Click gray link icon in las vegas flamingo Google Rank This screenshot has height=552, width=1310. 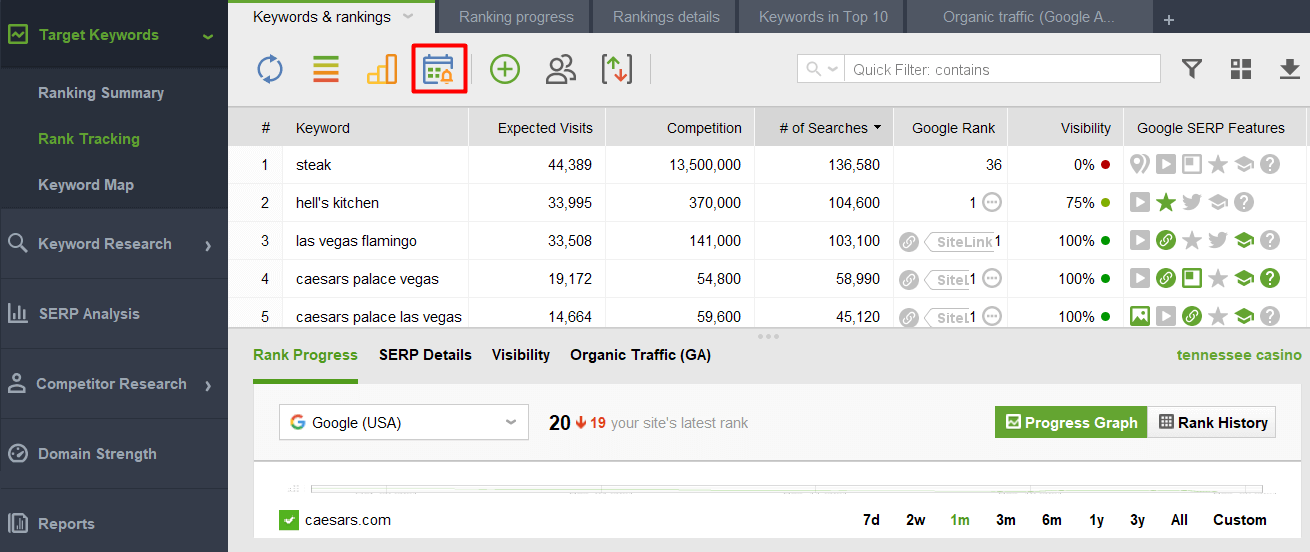pyautogui.click(x=909, y=241)
